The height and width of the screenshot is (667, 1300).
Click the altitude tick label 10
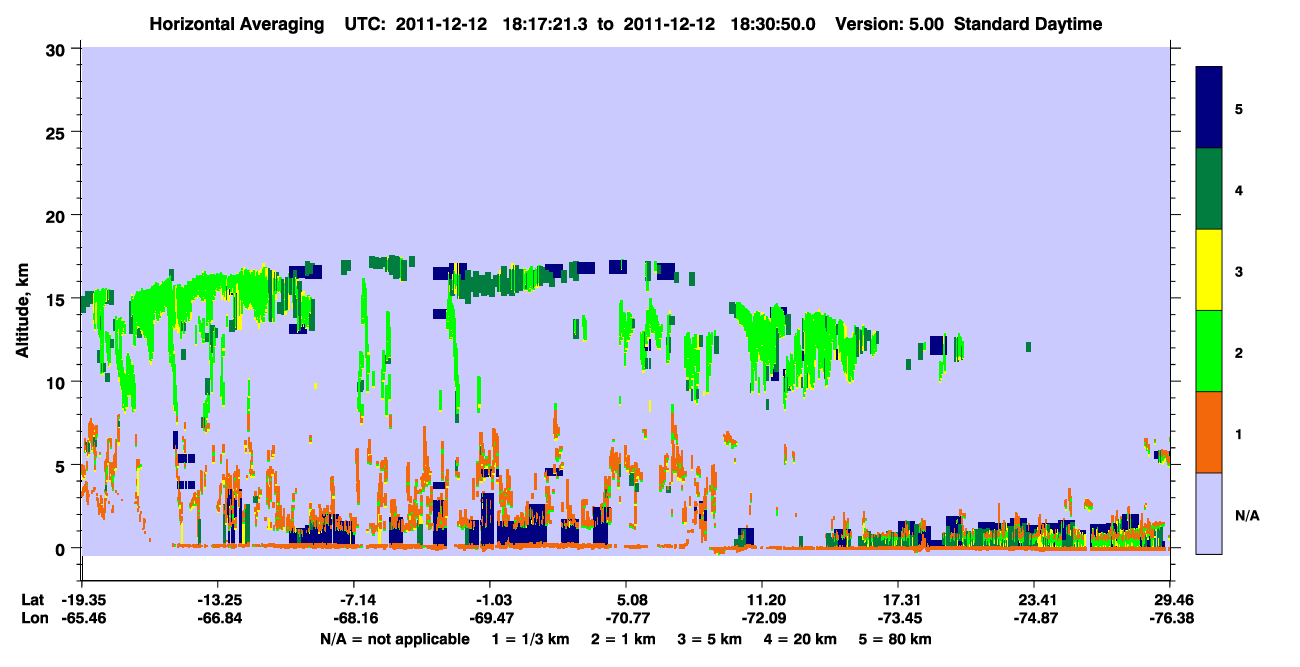(x=58, y=382)
